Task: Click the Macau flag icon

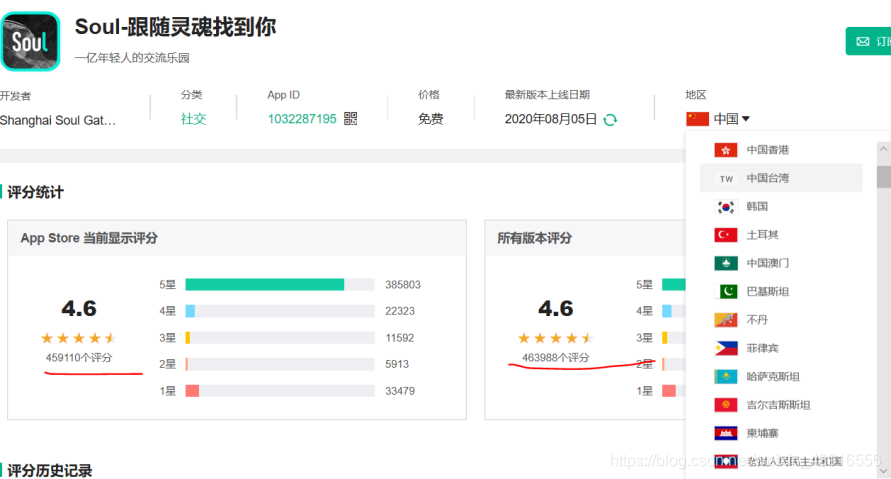Action: (x=726, y=263)
